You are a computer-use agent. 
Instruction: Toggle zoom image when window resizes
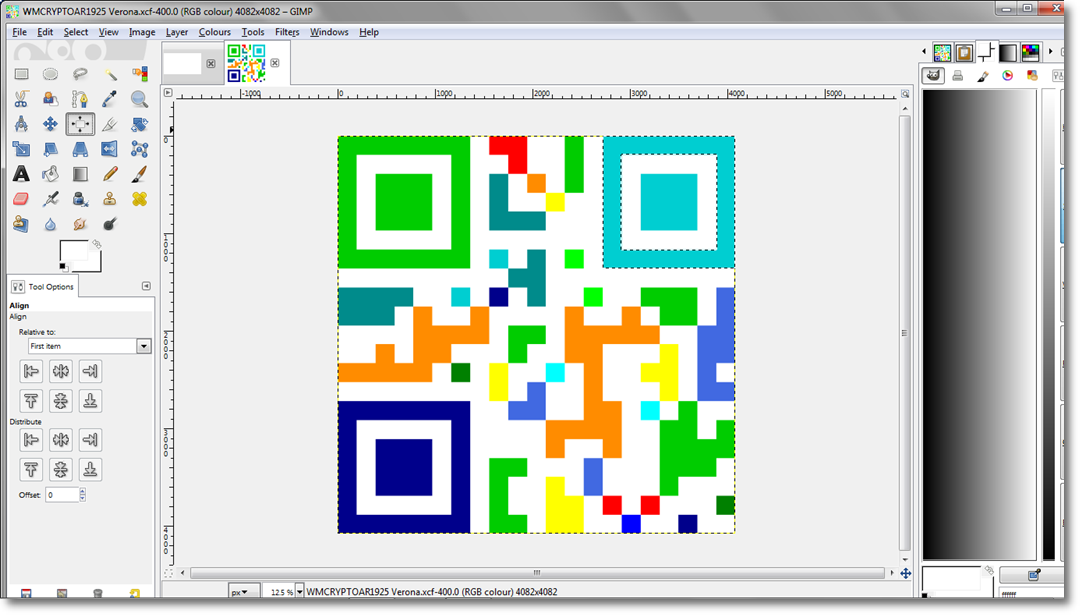(x=905, y=93)
